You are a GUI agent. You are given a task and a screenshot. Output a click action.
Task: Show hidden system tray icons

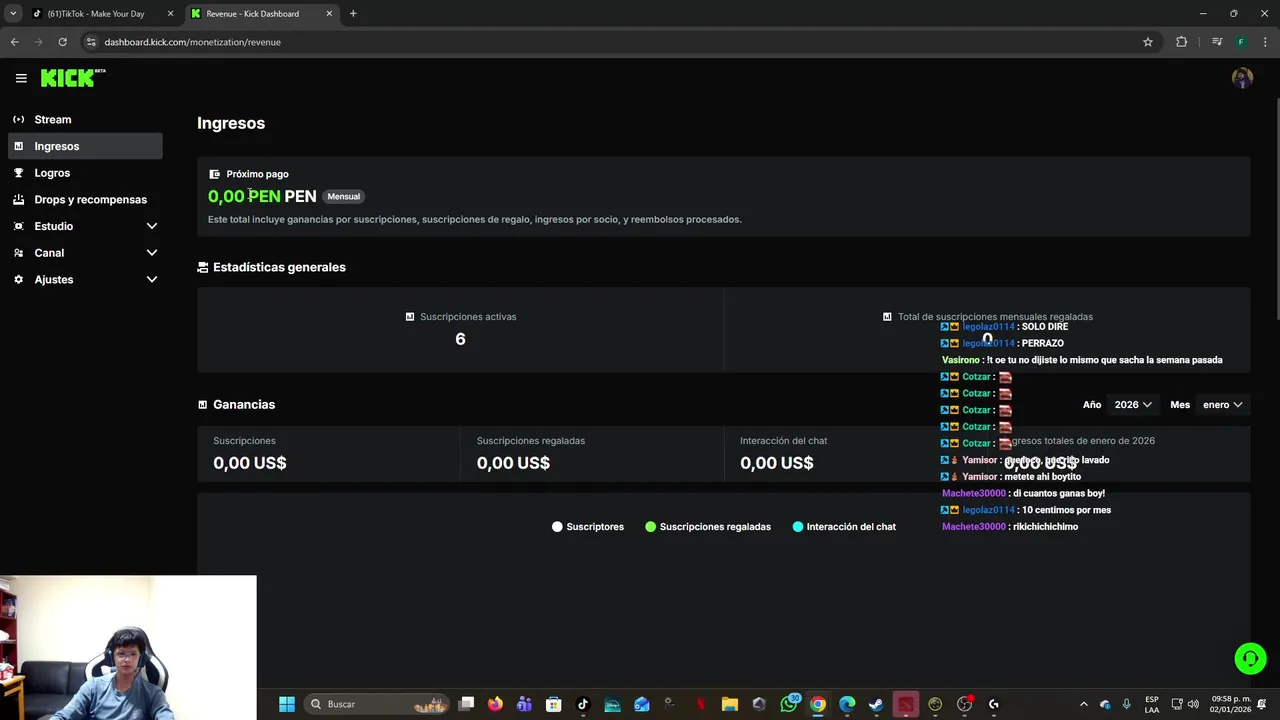(1083, 704)
